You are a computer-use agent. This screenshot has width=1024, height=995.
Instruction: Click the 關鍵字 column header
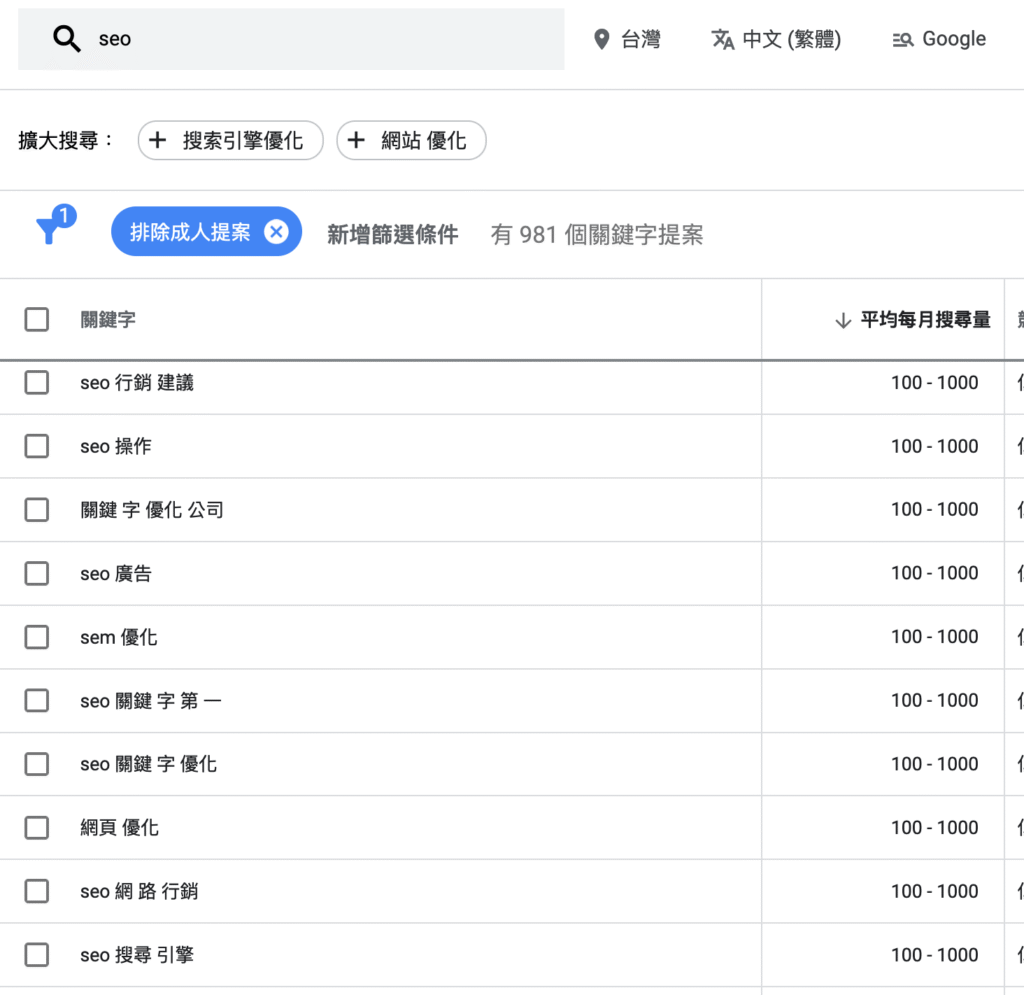[x=108, y=319]
